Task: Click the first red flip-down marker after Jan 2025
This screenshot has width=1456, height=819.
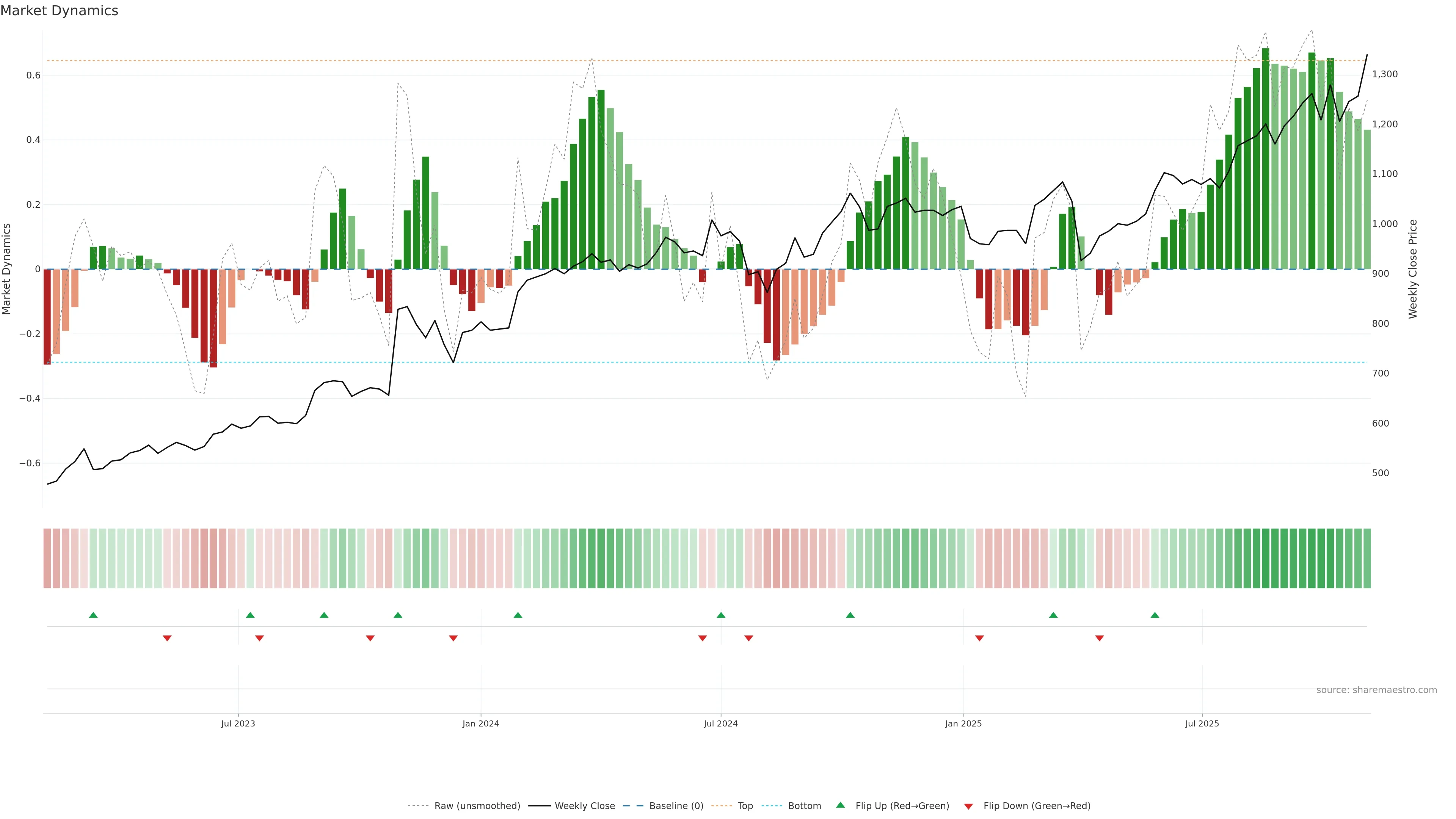Action: tap(979, 638)
